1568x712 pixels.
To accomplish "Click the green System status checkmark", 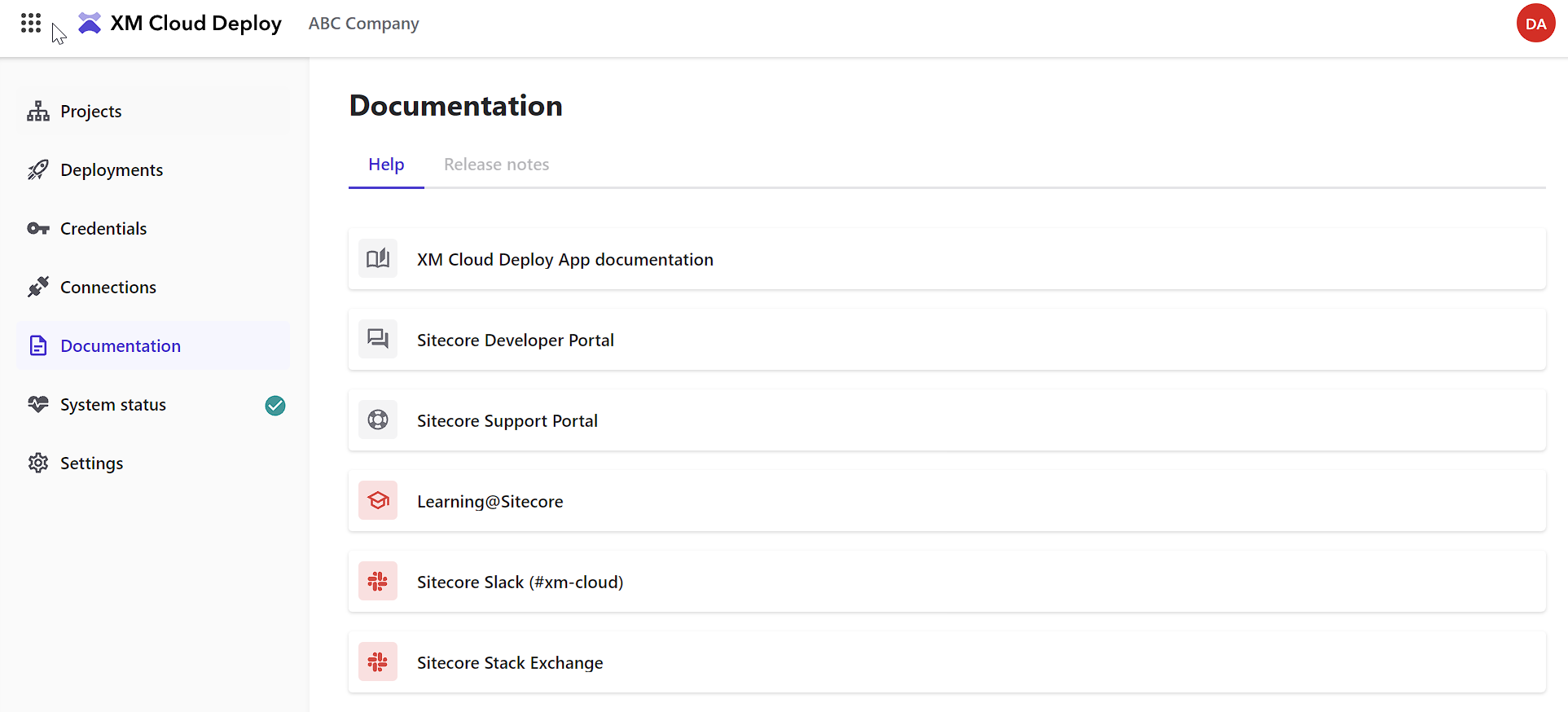I will coord(275,405).
